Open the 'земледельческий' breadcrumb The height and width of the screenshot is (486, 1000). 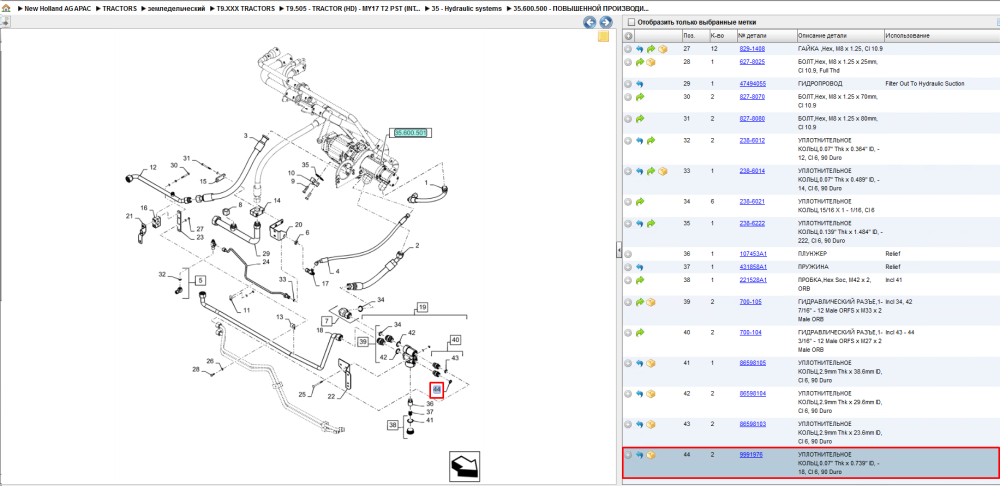click(177, 9)
